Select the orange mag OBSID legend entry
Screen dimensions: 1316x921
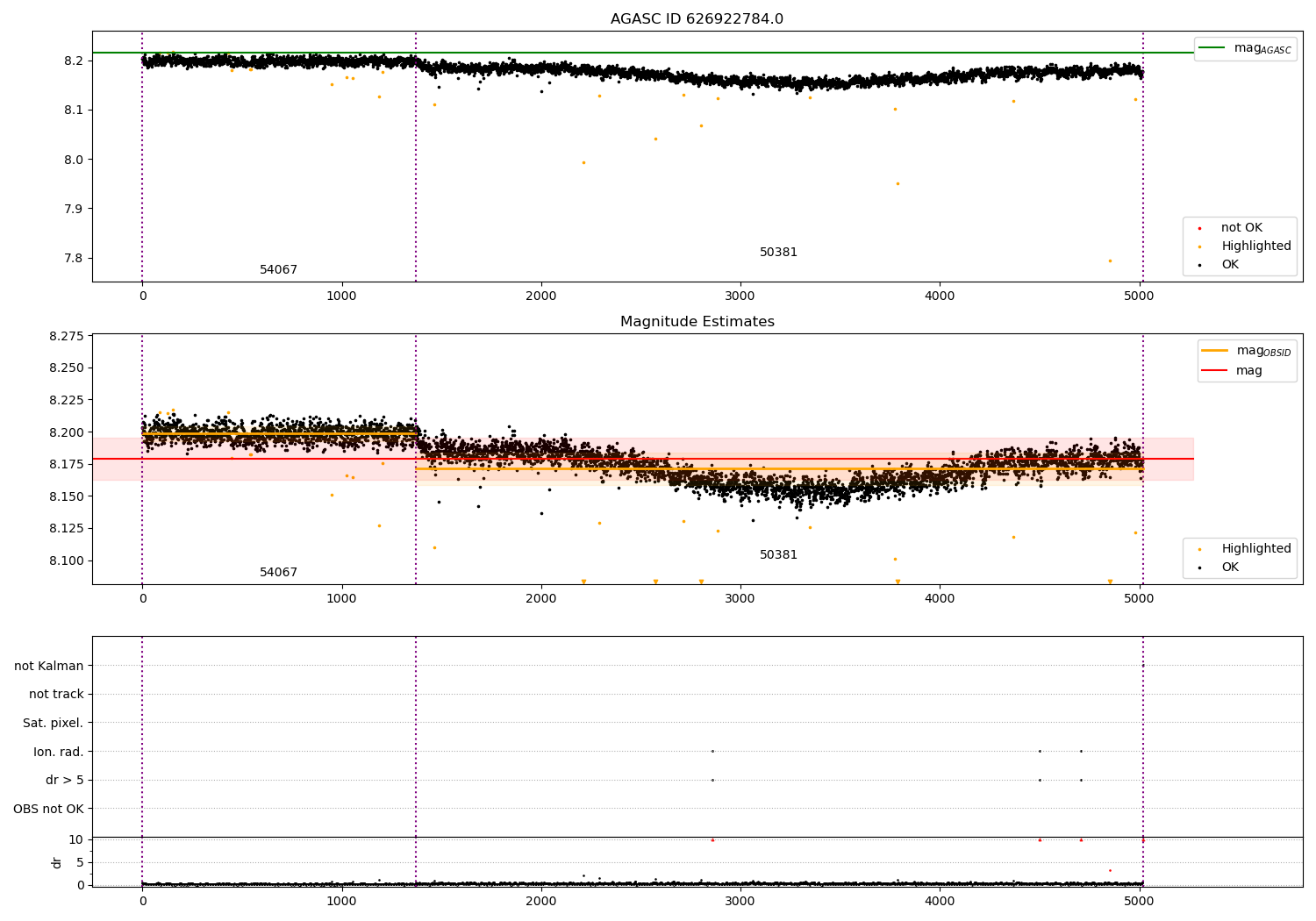(x=1247, y=351)
